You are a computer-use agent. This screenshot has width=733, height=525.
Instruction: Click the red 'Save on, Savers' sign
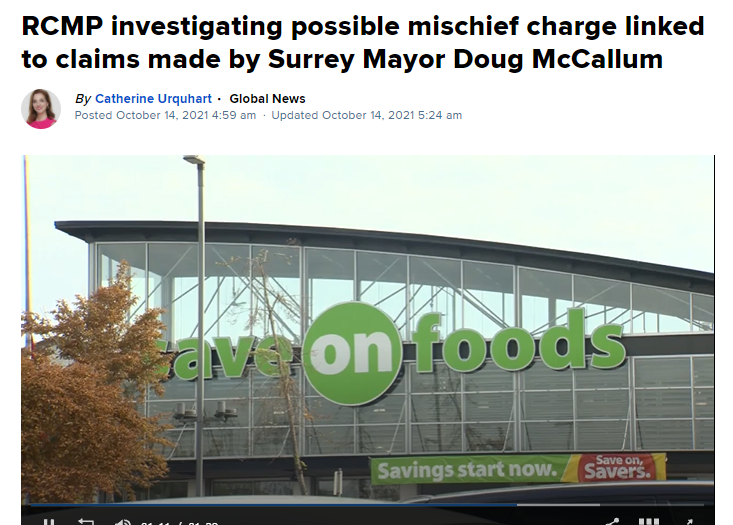pyautogui.click(x=618, y=467)
